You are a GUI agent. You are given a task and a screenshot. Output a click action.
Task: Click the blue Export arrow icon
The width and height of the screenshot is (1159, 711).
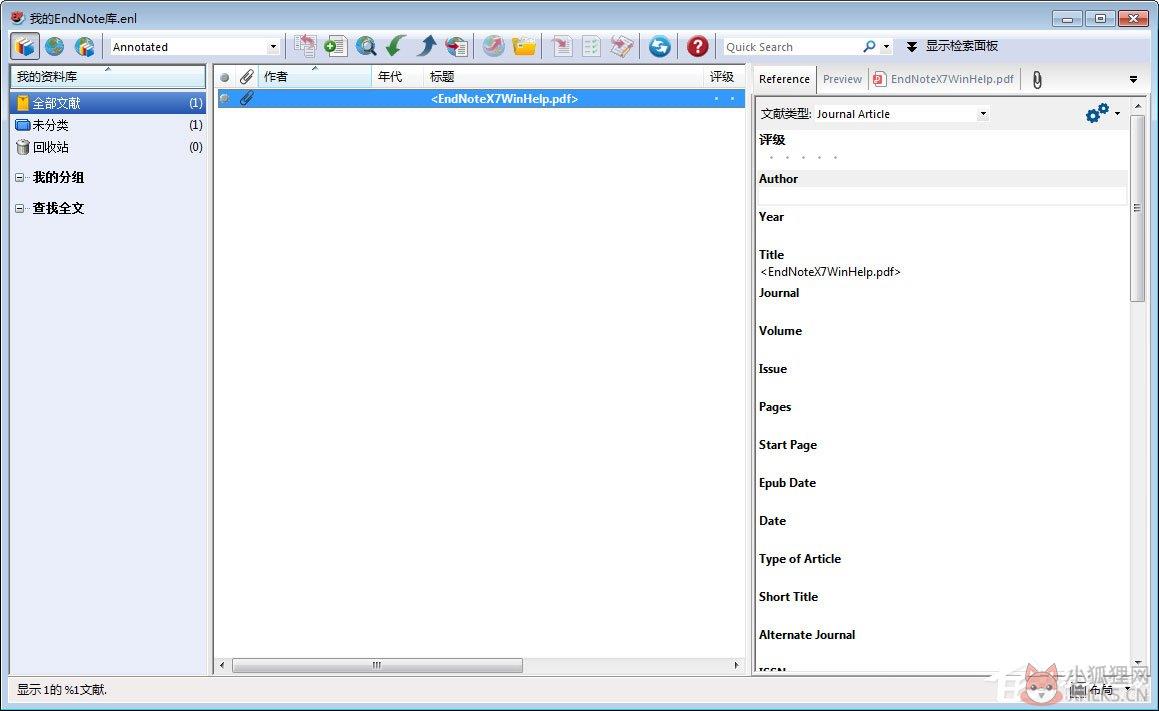(426, 47)
